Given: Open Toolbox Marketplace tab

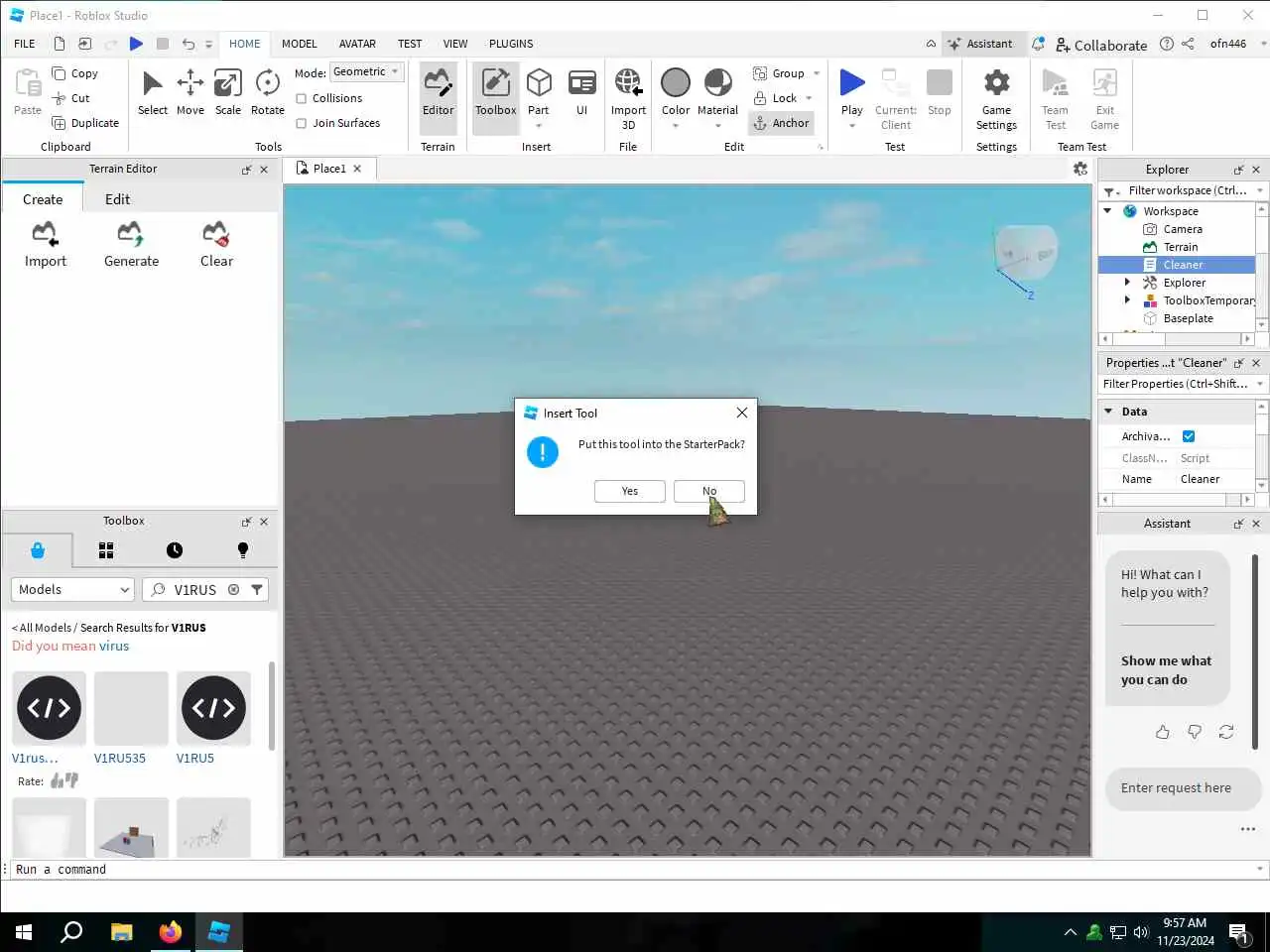Looking at the screenshot, I should [38, 550].
